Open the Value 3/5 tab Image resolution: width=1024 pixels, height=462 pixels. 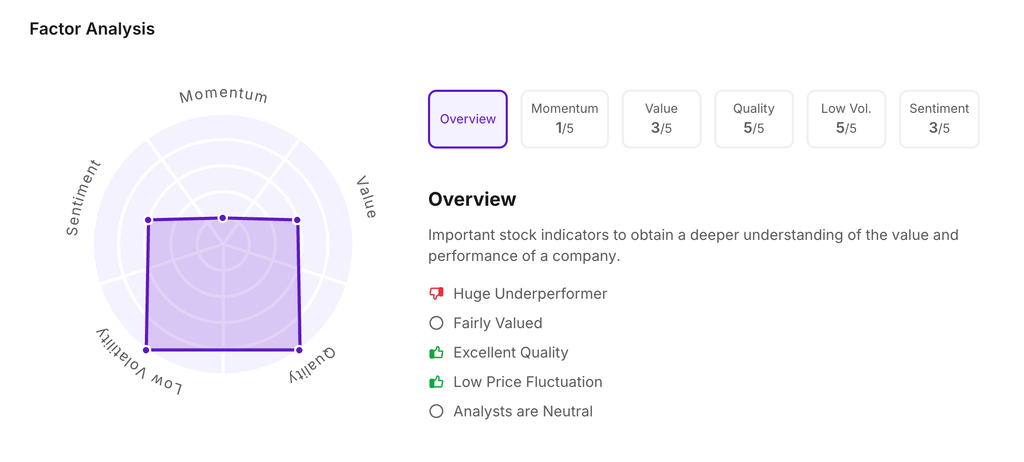point(661,119)
